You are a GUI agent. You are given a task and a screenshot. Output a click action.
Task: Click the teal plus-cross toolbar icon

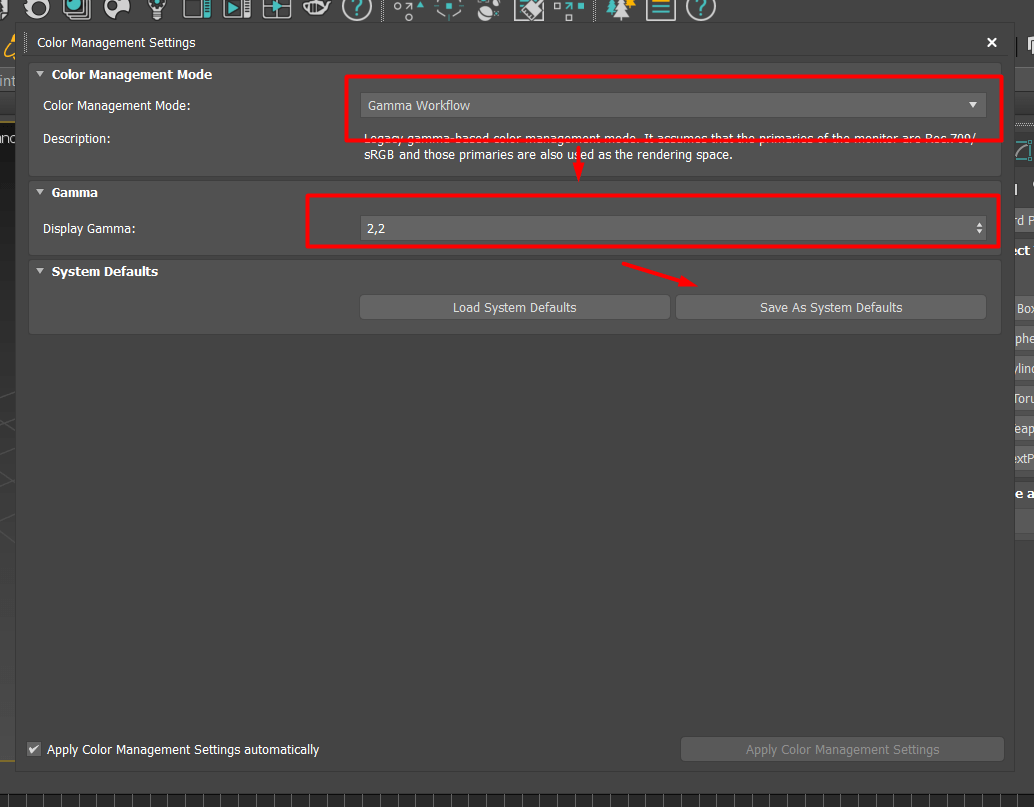tap(277, 9)
